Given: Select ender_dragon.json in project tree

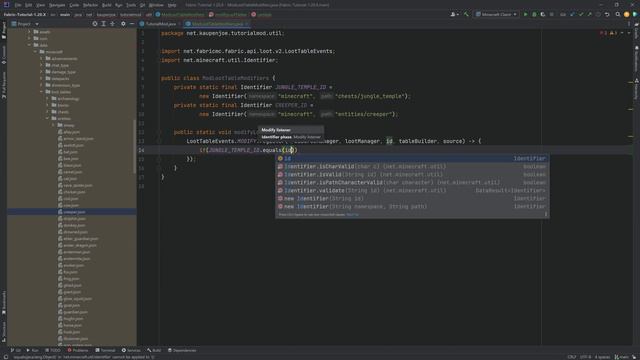Looking at the screenshot, I should click(77, 245).
